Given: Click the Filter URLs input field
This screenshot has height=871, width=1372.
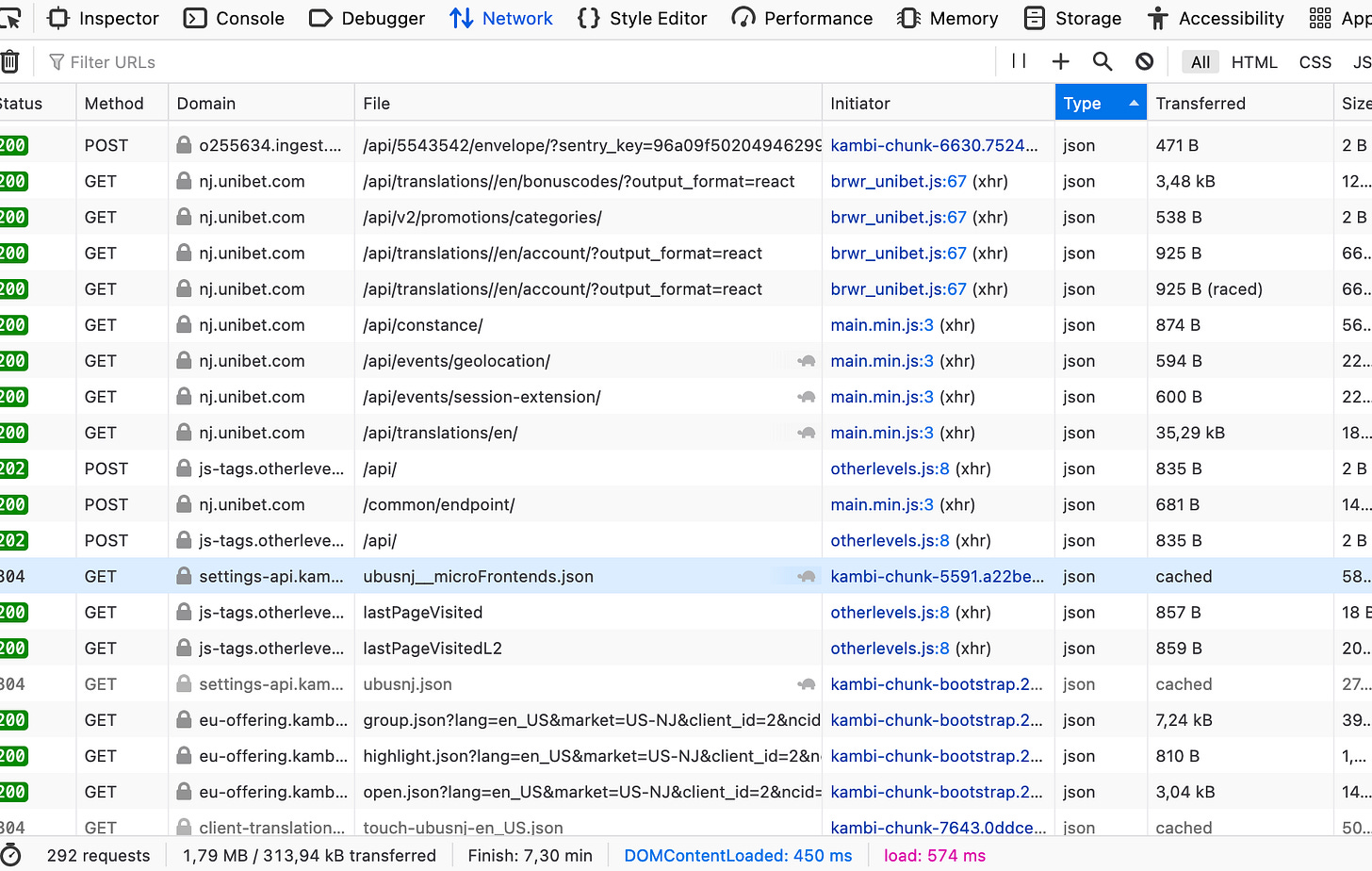Looking at the screenshot, I should (518, 62).
